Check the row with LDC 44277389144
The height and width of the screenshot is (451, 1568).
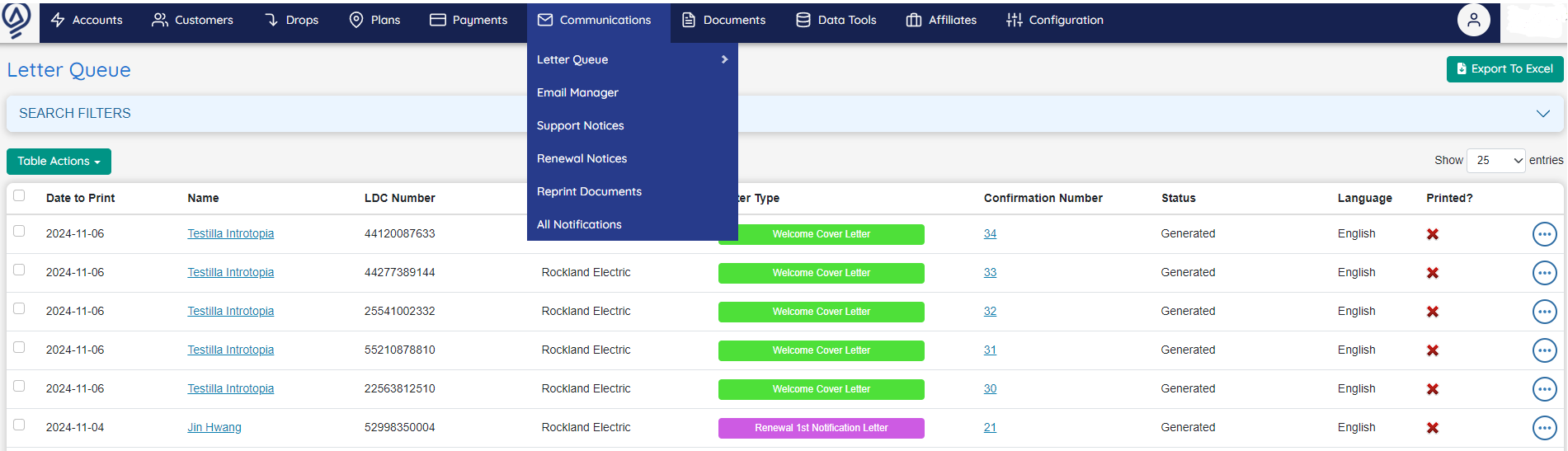click(x=19, y=270)
